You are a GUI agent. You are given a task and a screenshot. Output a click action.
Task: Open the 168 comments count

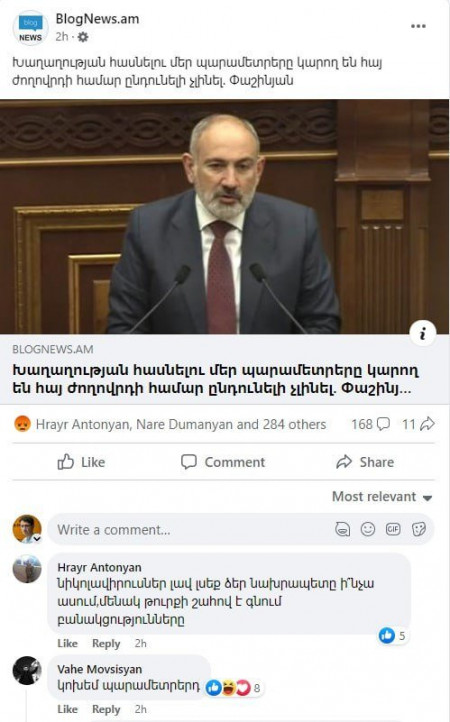click(370, 424)
